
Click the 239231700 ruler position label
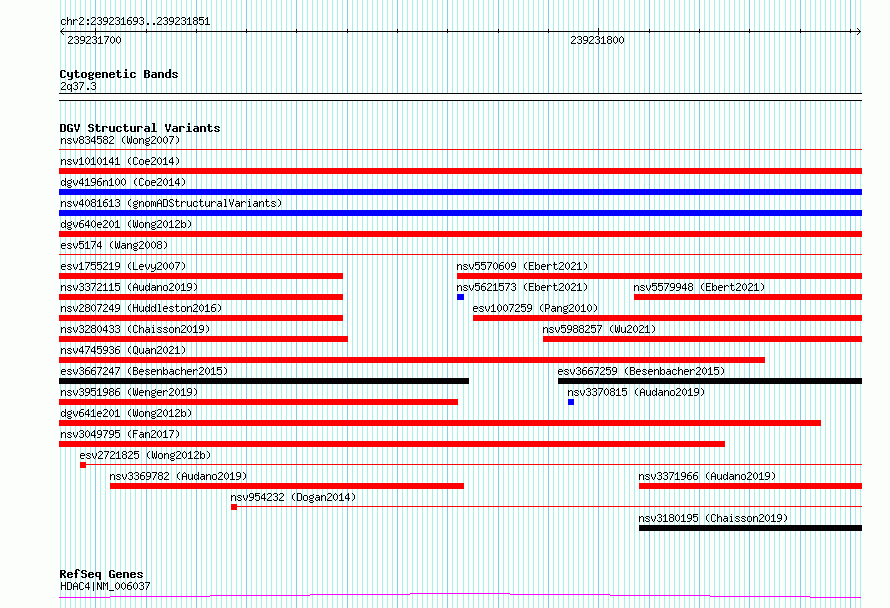coord(94,40)
